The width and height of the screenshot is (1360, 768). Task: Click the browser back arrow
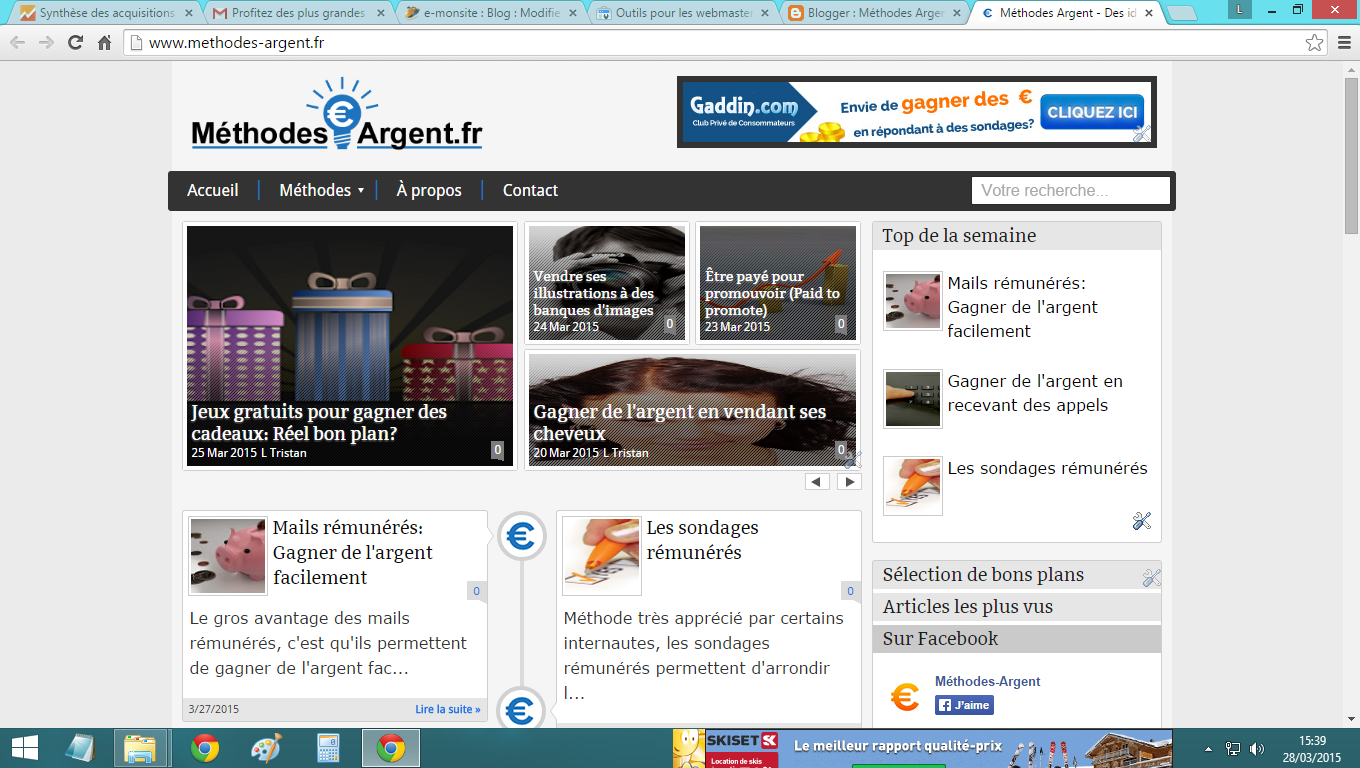[17, 43]
